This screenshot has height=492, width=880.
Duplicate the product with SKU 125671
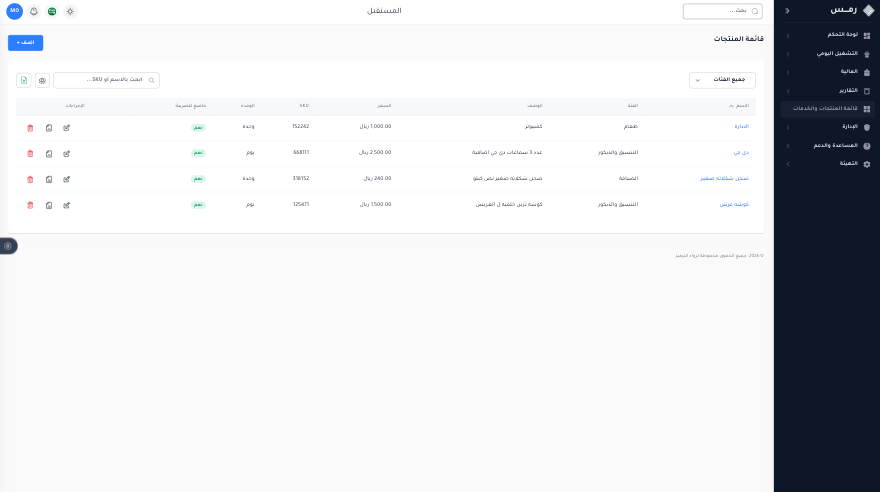49,205
